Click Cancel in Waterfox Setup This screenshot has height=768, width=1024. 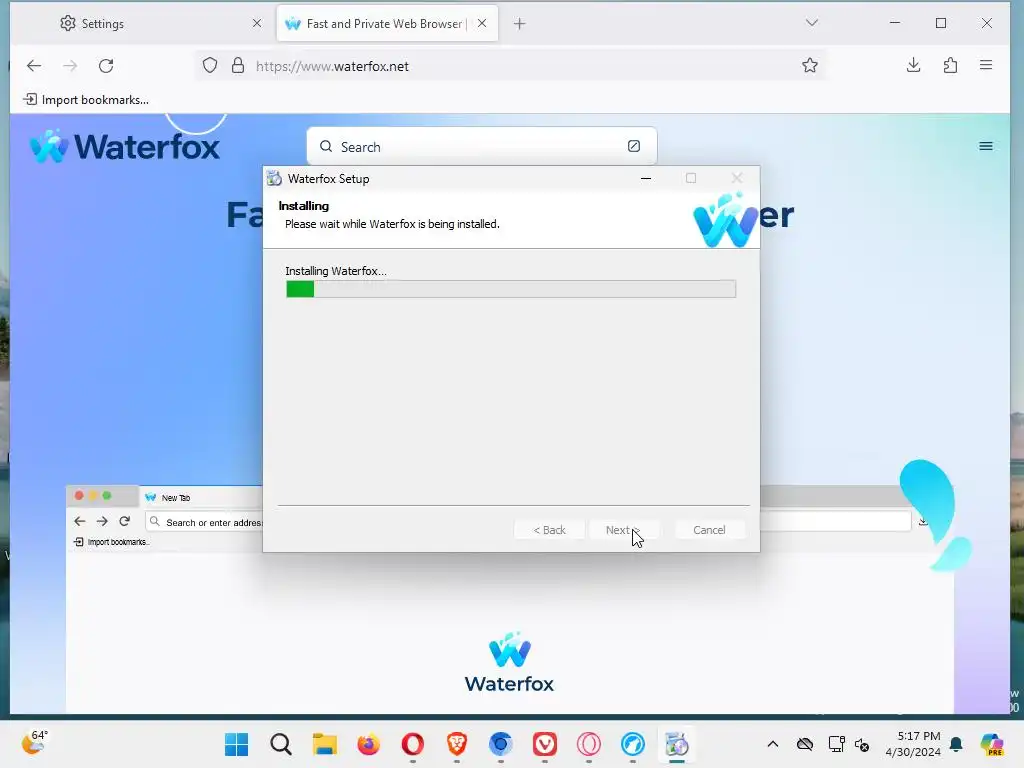pos(709,530)
